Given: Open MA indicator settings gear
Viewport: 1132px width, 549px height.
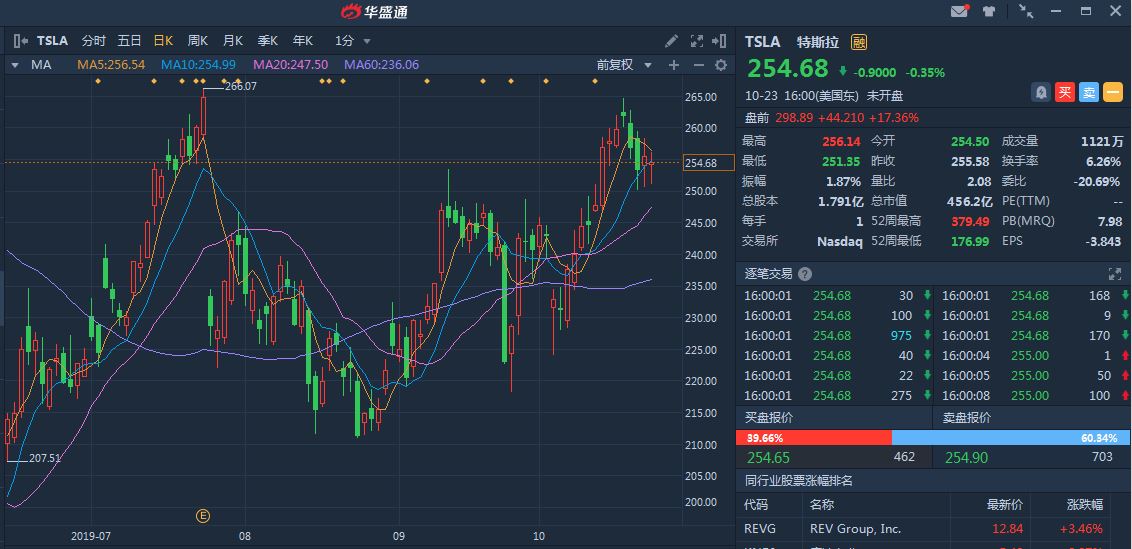Looking at the screenshot, I should [x=720, y=65].
